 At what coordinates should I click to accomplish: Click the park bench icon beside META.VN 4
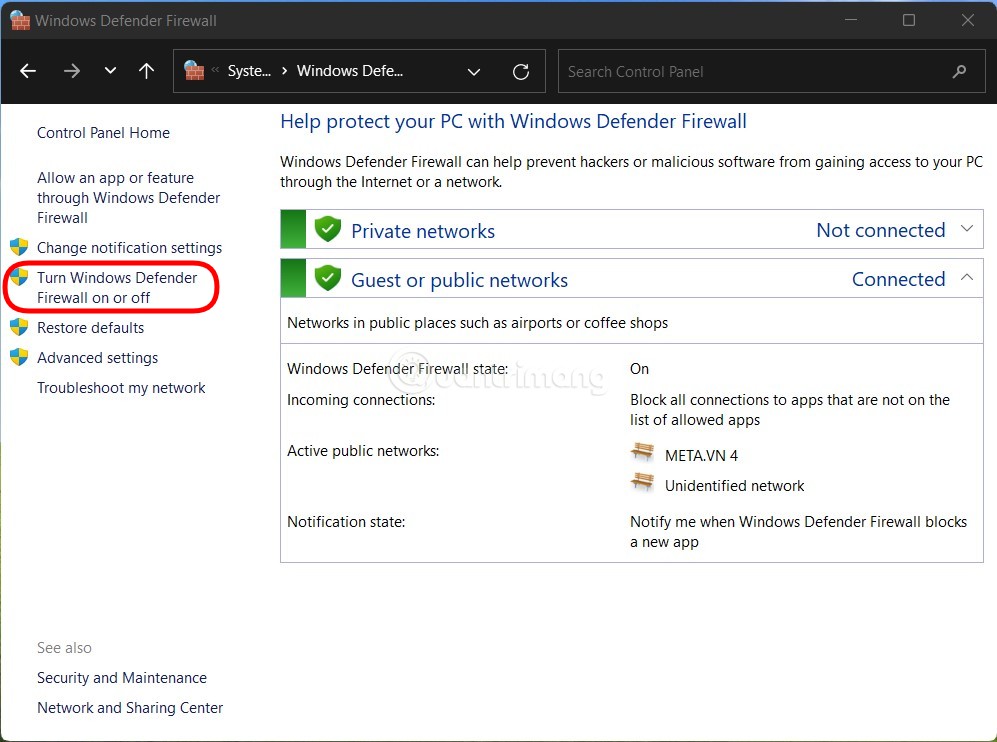coord(641,452)
